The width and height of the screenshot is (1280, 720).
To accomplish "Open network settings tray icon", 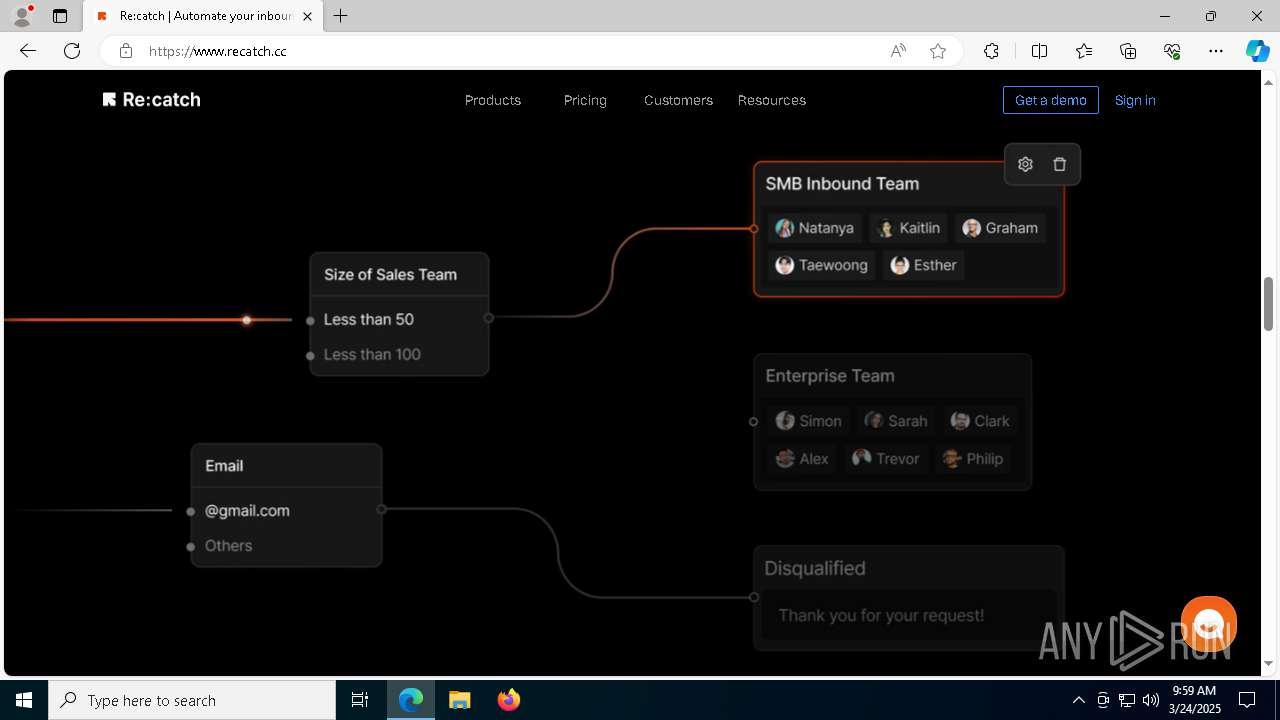I will 1127,700.
